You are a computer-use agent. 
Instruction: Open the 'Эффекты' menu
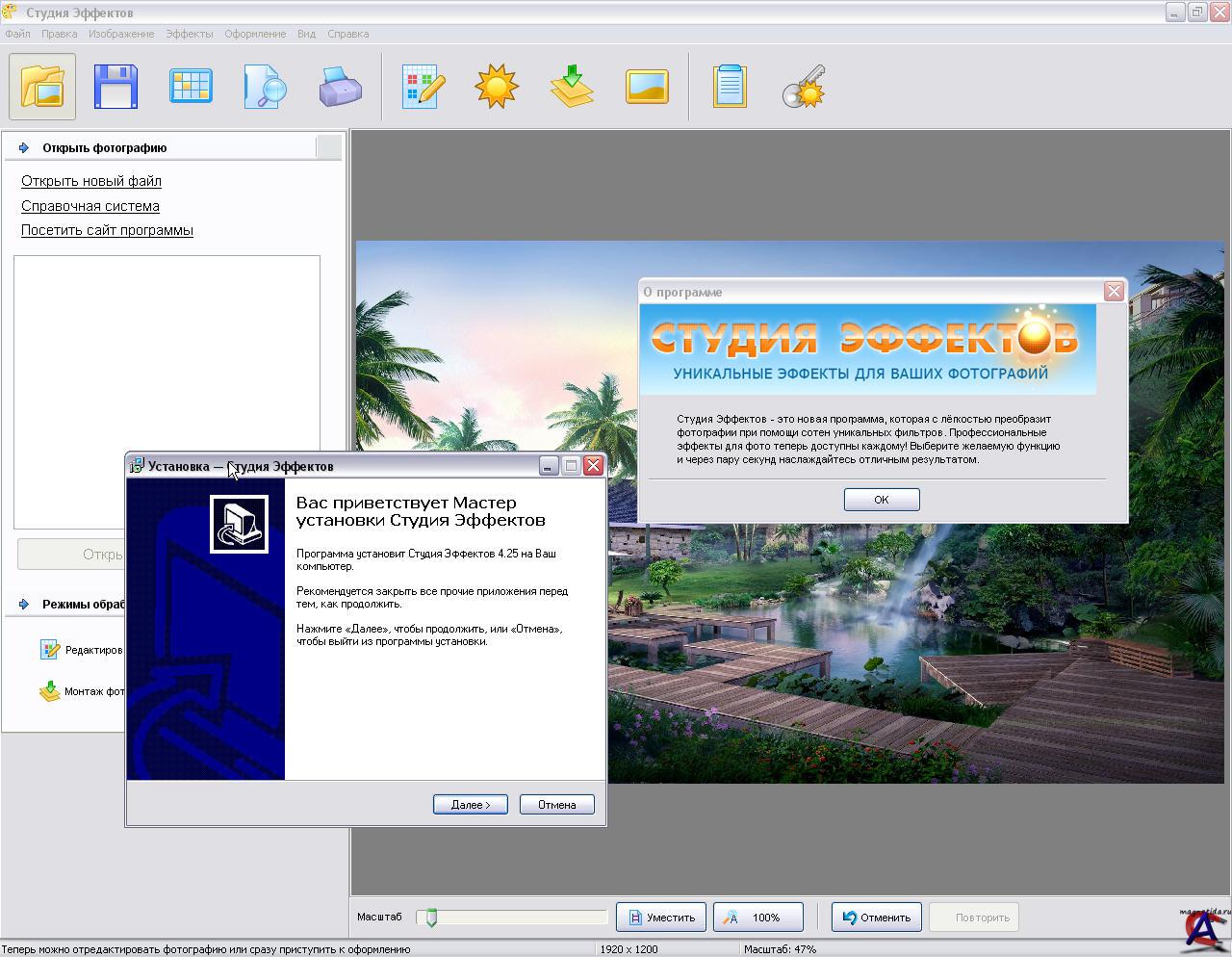point(189,34)
